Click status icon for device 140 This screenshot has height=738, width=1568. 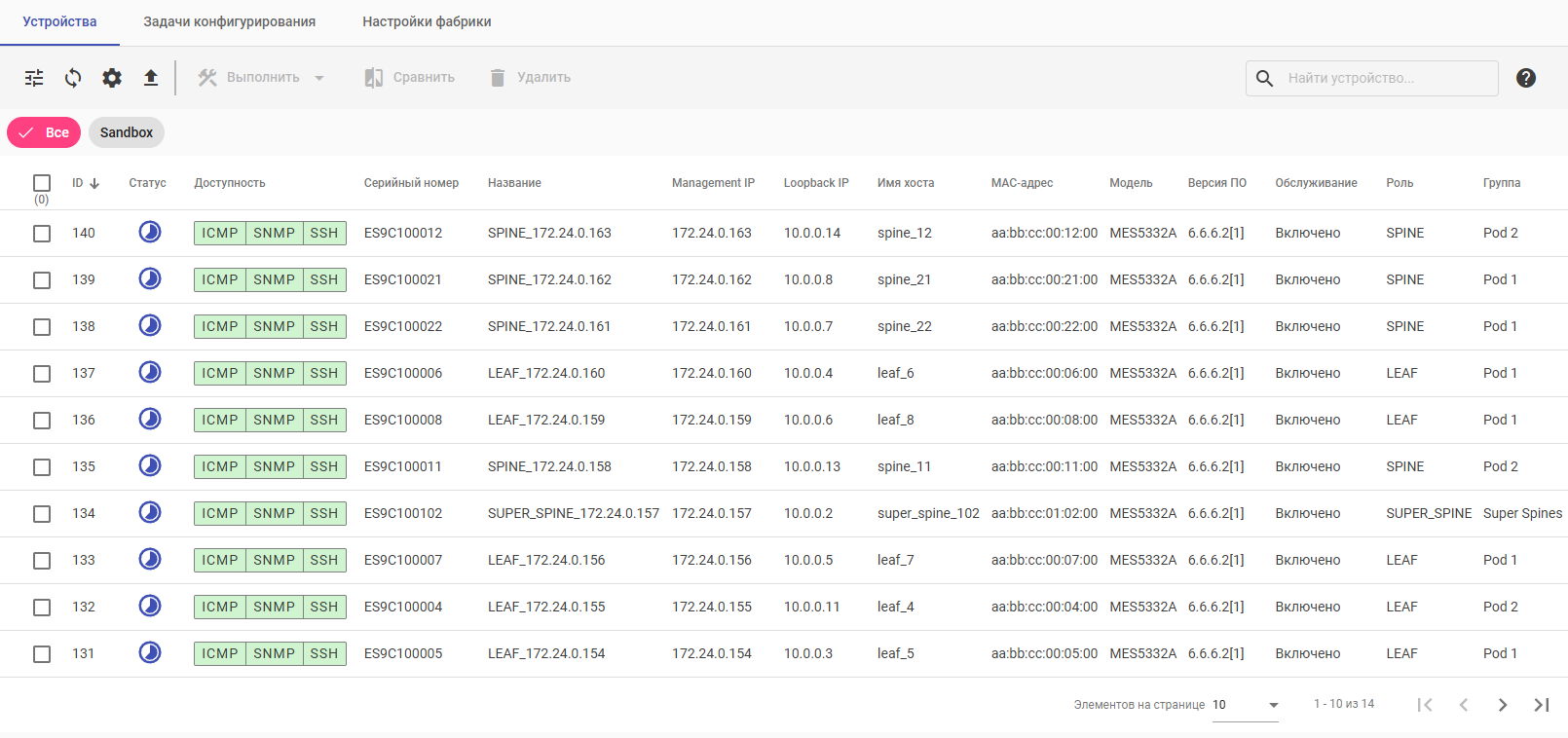tap(150, 232)
